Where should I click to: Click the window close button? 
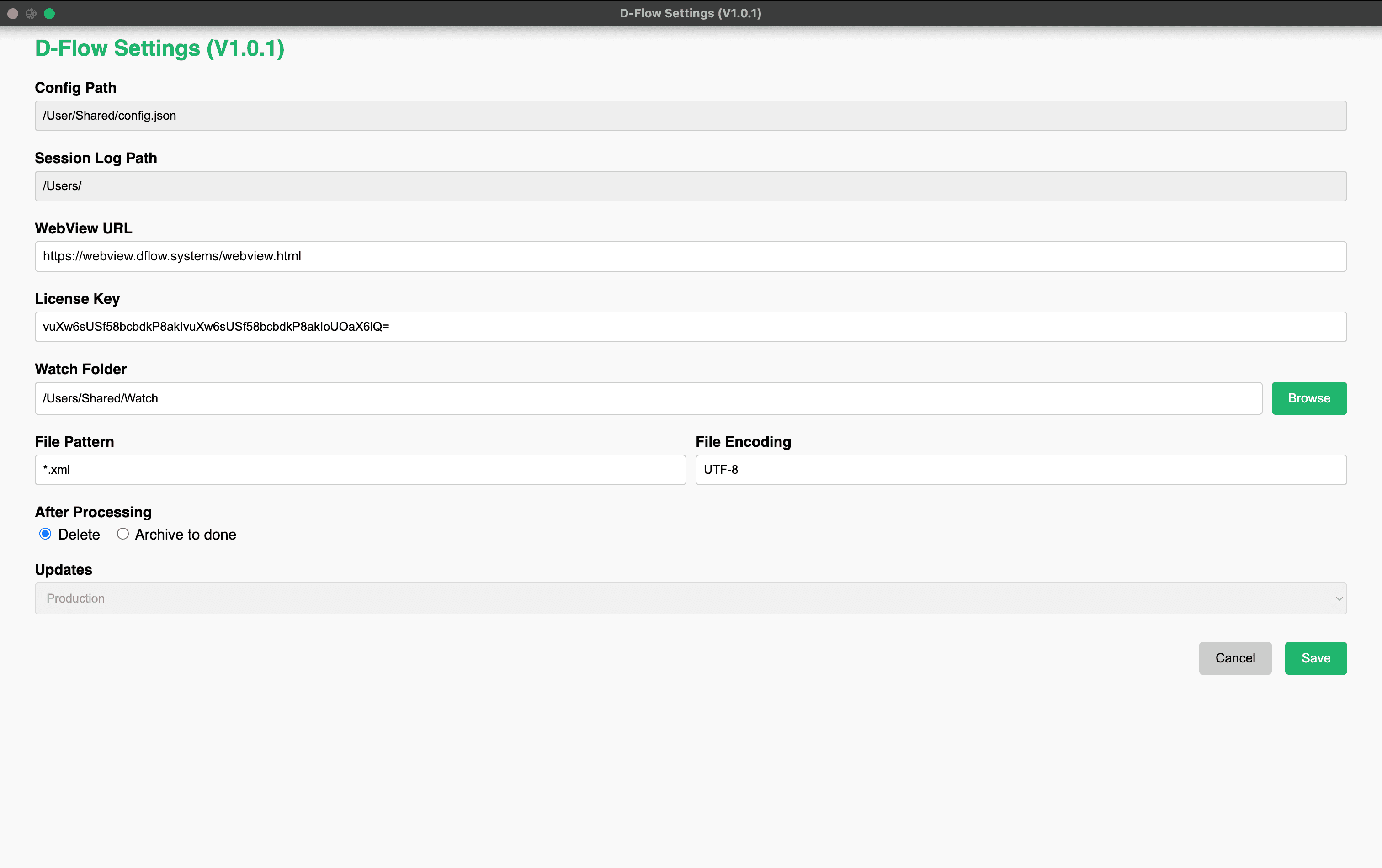pos(13,13)
